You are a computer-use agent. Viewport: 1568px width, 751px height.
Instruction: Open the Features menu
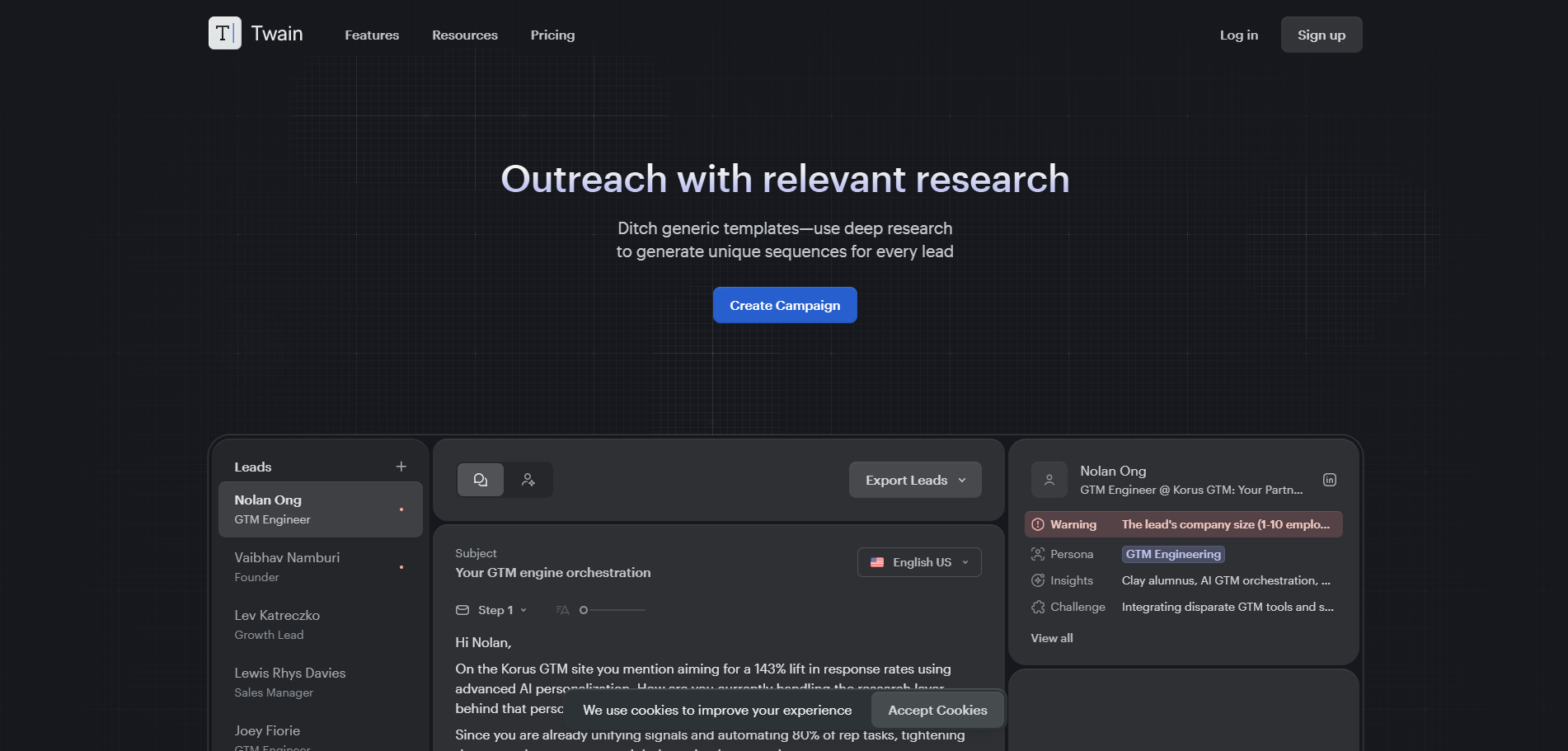coord(372,35)
